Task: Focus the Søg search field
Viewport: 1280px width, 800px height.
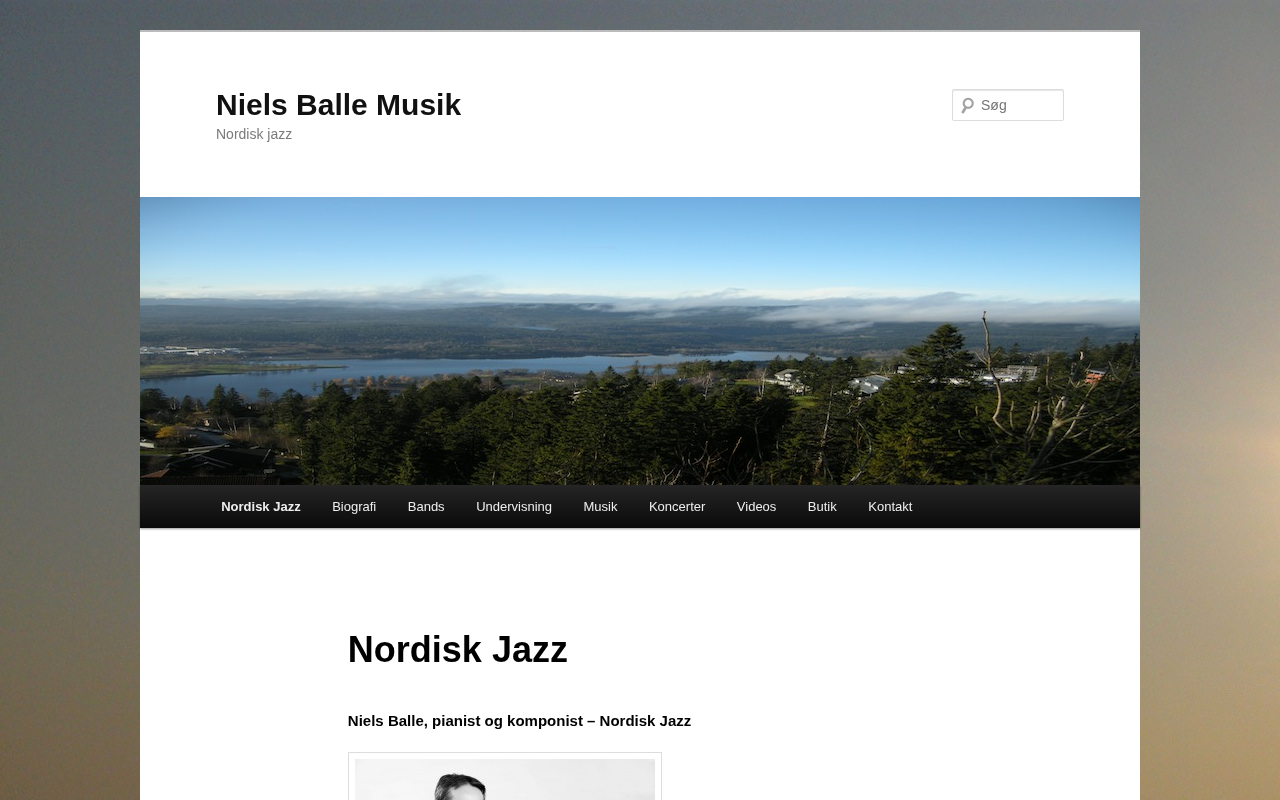Action: pyautogui.click(x=1008, y=105)
